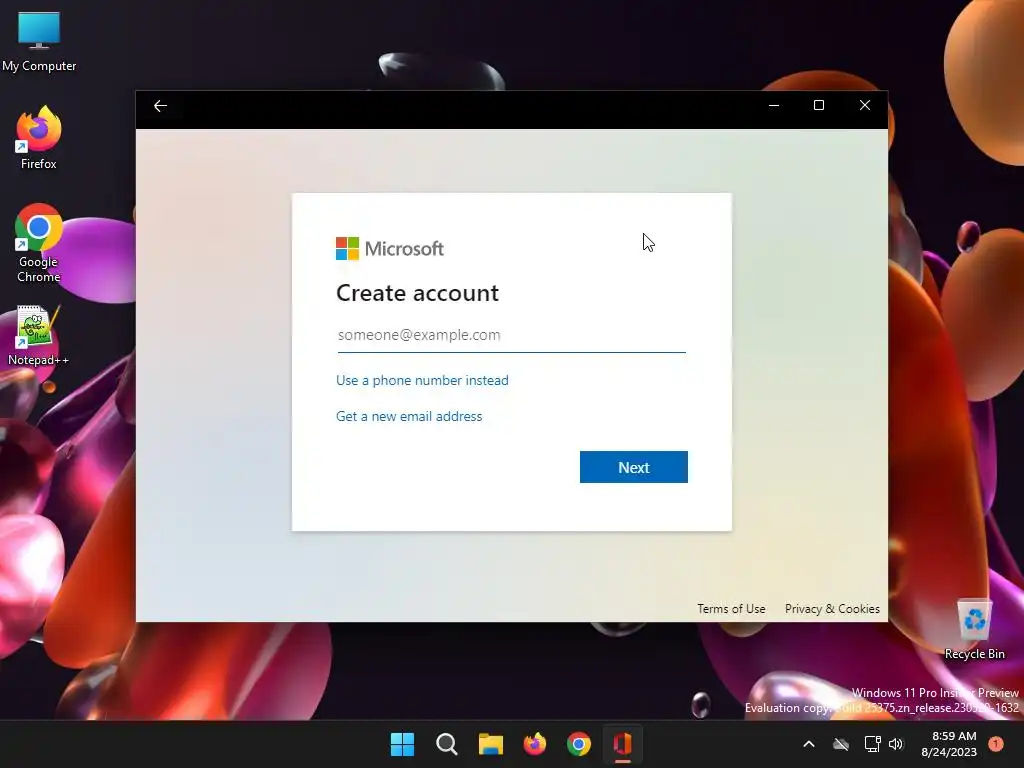Switch to Office app in taskbar
The height and width of the screenshot is (768, 1024).
pyautogui.click(x=622, y=744)
